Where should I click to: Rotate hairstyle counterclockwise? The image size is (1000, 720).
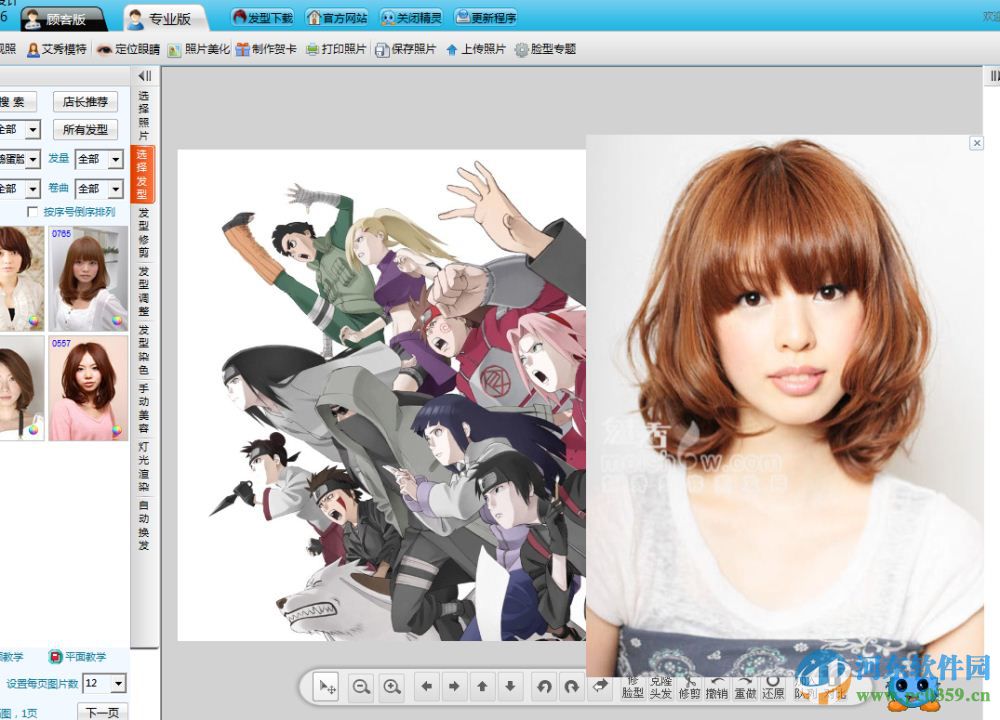click(x=544, y=687)
